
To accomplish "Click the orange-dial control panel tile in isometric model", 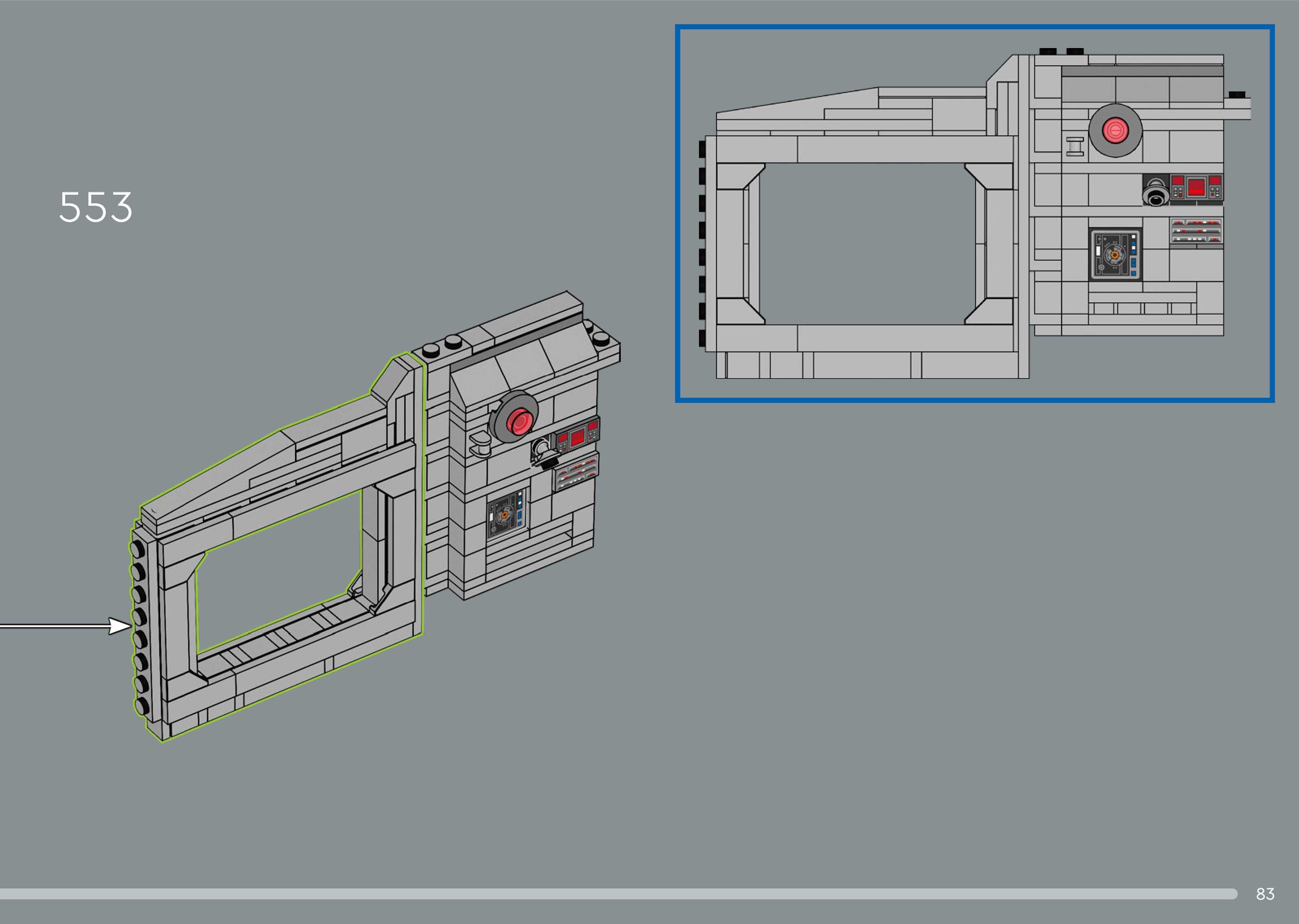I will [x=505, y=515].
